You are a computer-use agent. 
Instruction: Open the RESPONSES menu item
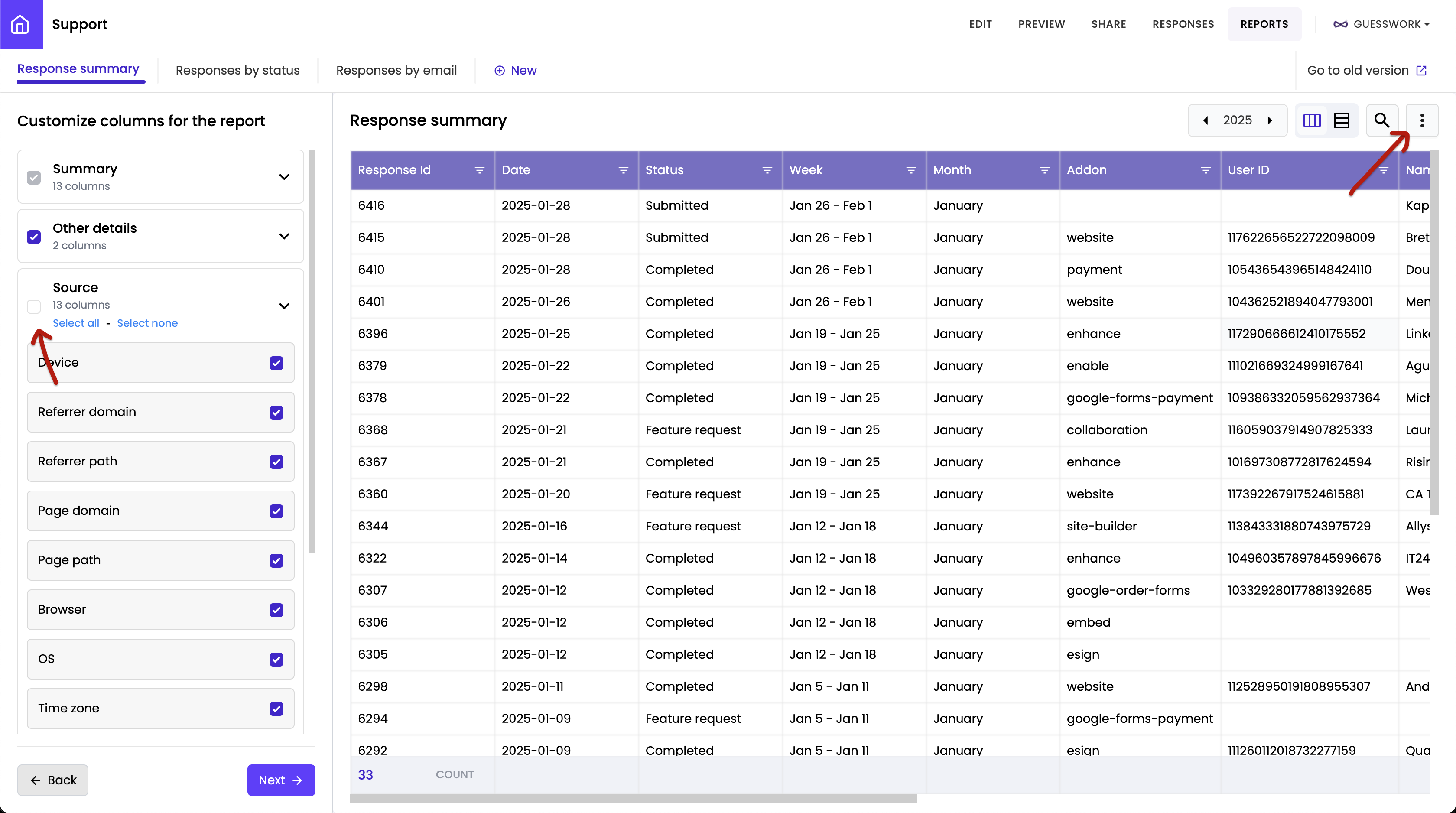(1183, 24)
